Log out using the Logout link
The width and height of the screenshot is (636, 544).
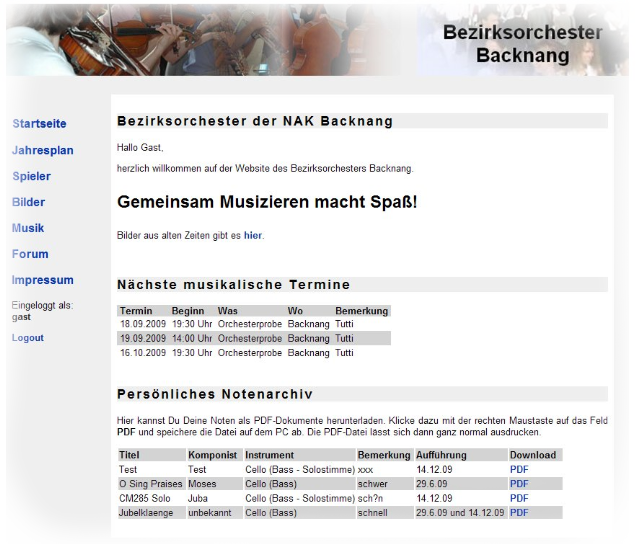click(x=27, y=338)
